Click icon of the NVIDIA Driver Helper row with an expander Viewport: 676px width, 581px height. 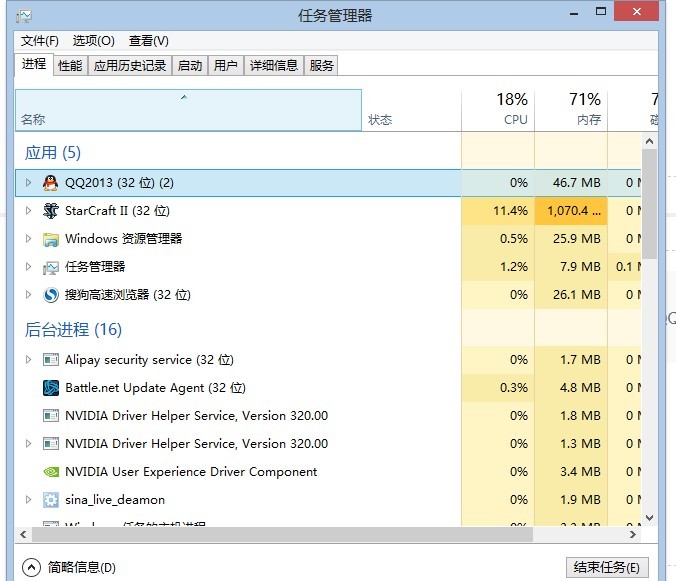tap(51, 444)
